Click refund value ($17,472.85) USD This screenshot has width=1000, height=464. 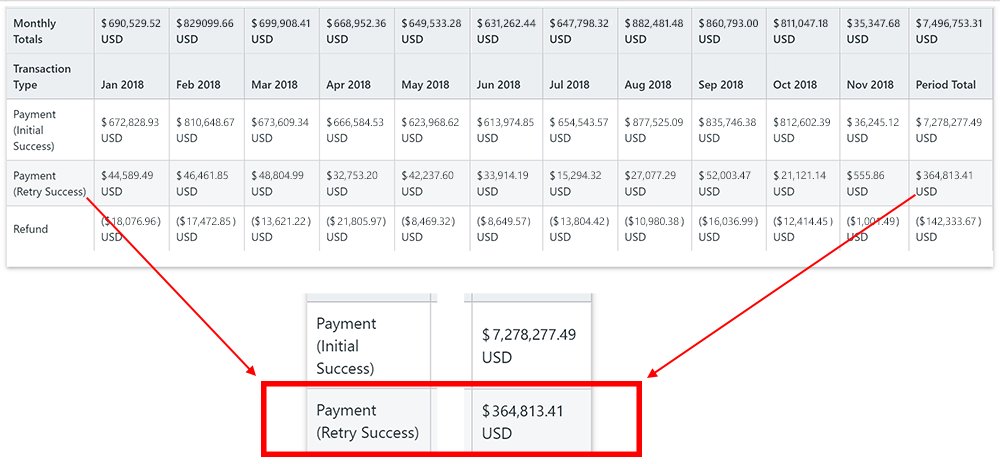[x=206, y=229]
